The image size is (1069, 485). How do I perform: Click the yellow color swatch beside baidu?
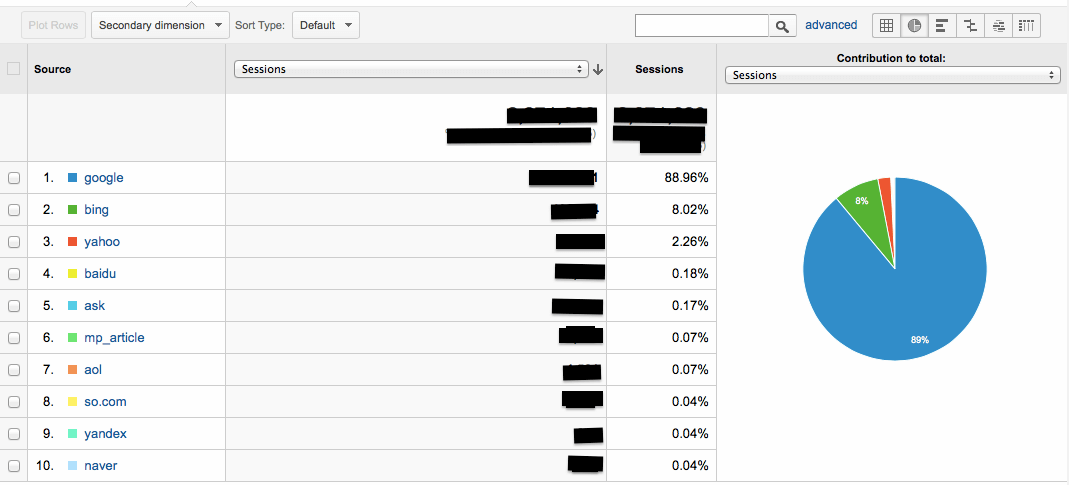pos(72,274)
